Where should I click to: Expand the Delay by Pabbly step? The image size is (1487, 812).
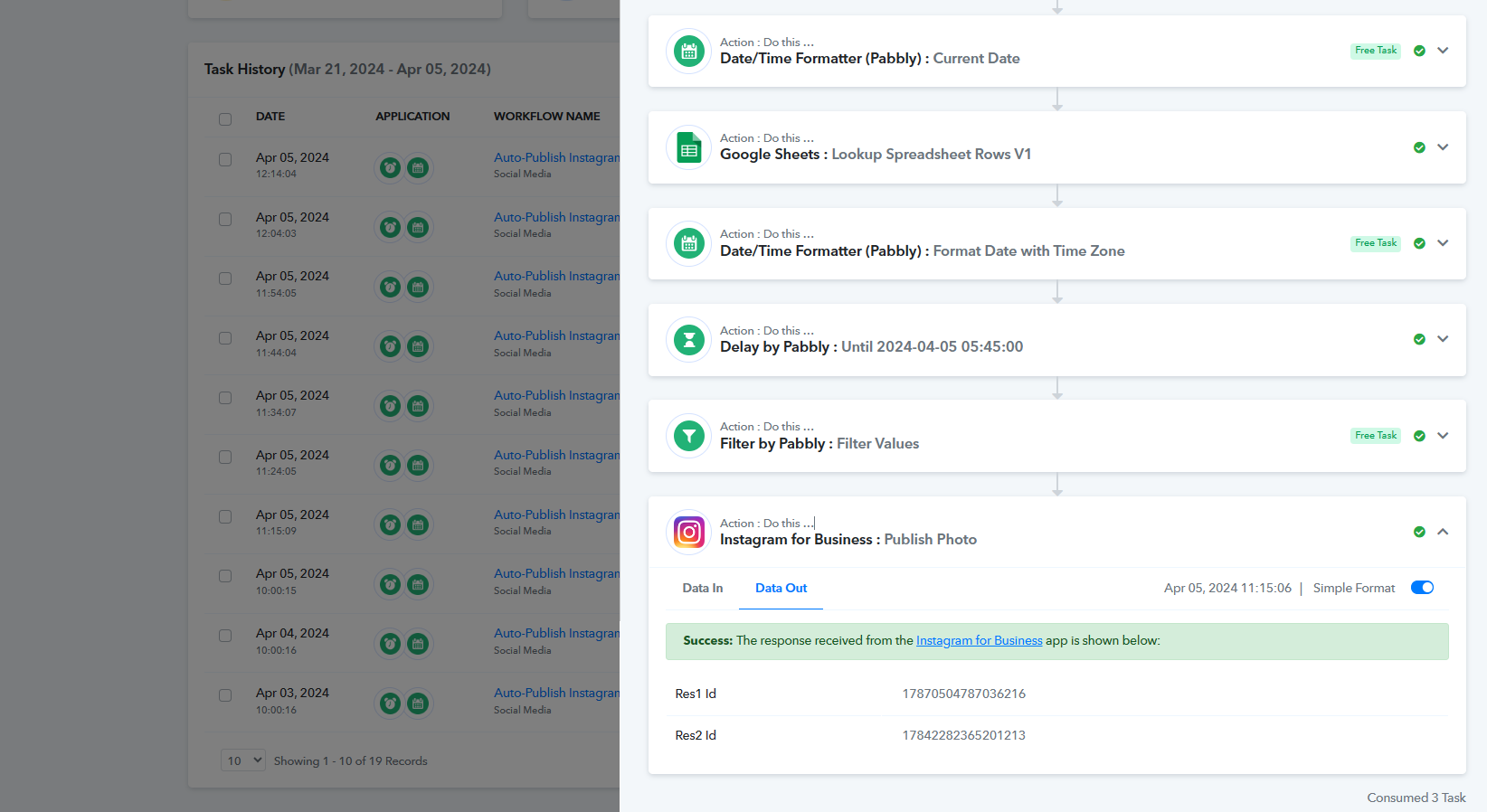pos(1443,339)
